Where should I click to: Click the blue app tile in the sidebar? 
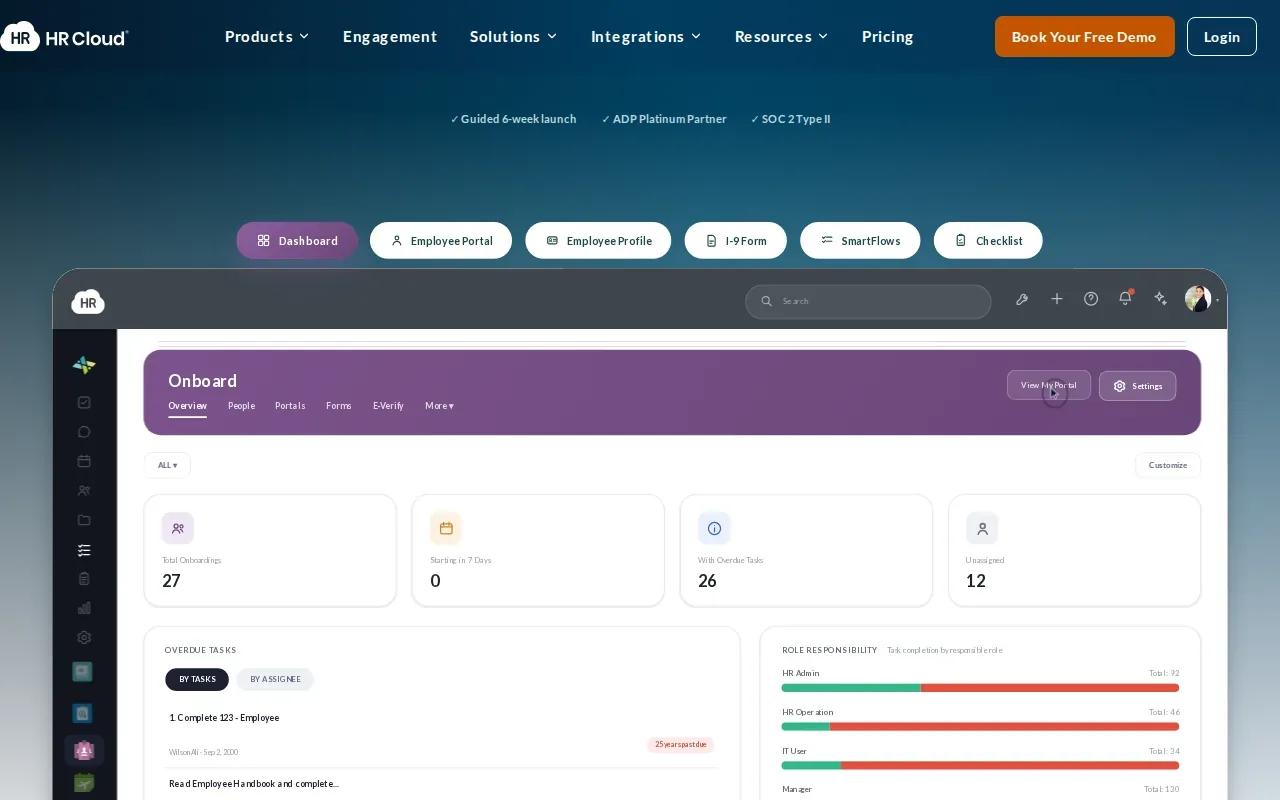83,713
